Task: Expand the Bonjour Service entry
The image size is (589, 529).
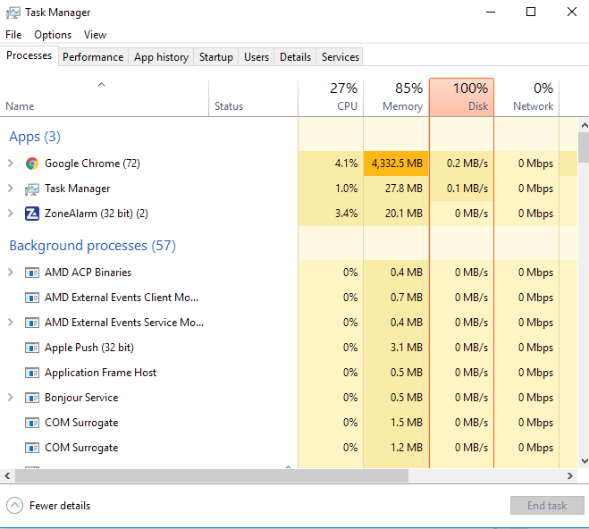Action: pos(11,398)
